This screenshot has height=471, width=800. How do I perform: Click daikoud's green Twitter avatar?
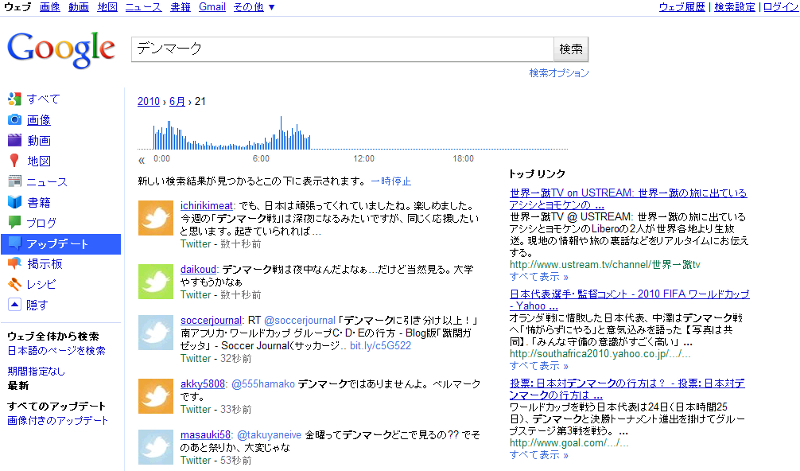[x=156, y=281]
